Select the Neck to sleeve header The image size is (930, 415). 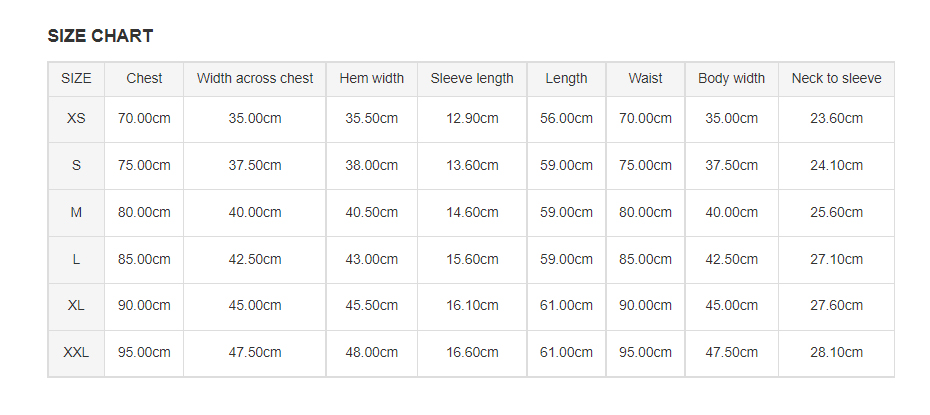coord(836,78)
